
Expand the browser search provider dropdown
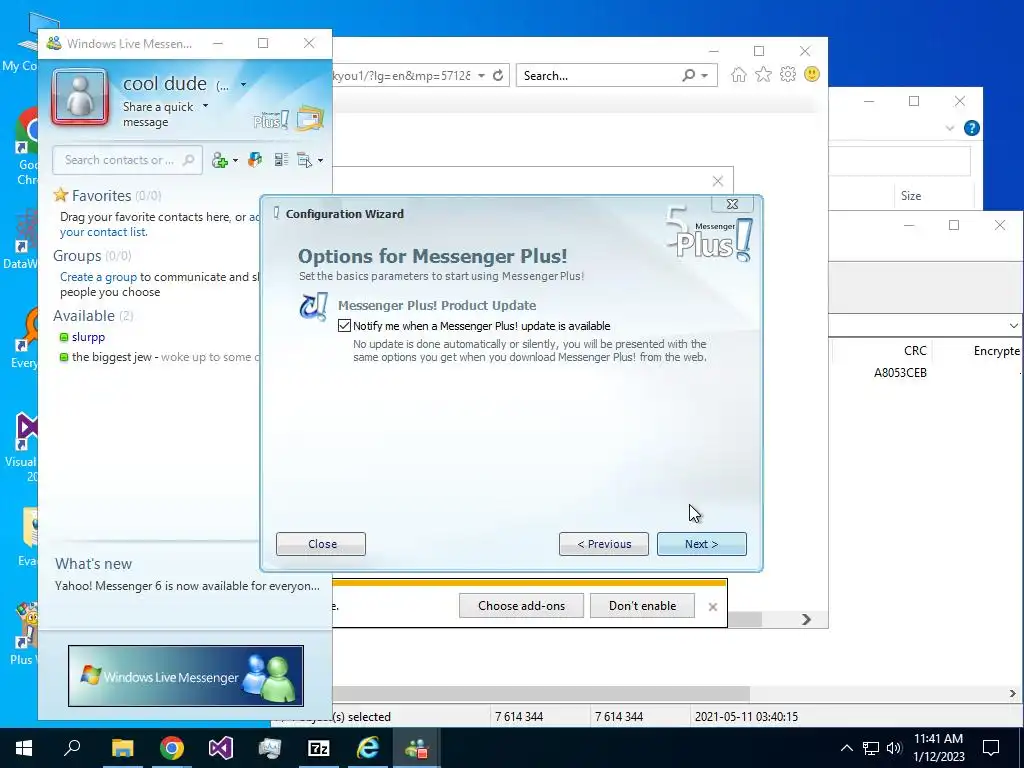point(705,76)
